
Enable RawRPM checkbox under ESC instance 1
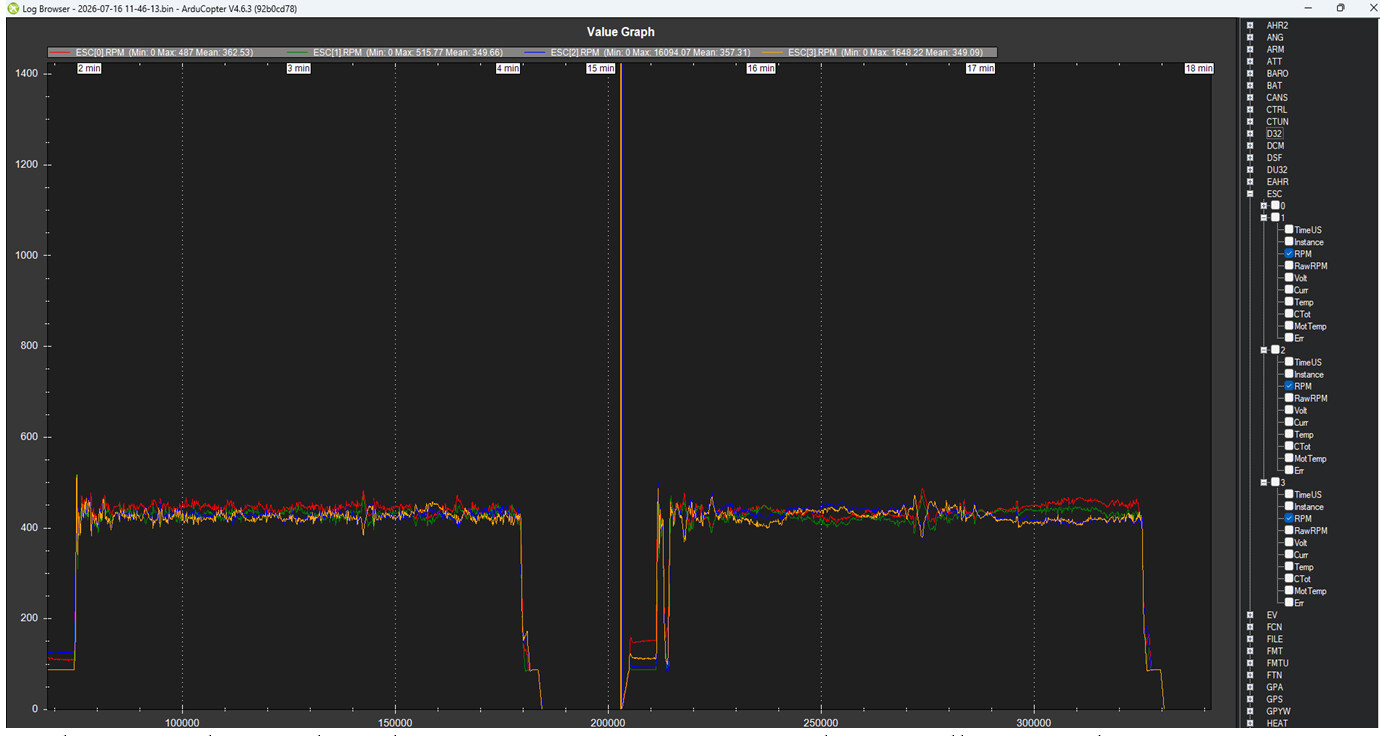click(1290, 266)
